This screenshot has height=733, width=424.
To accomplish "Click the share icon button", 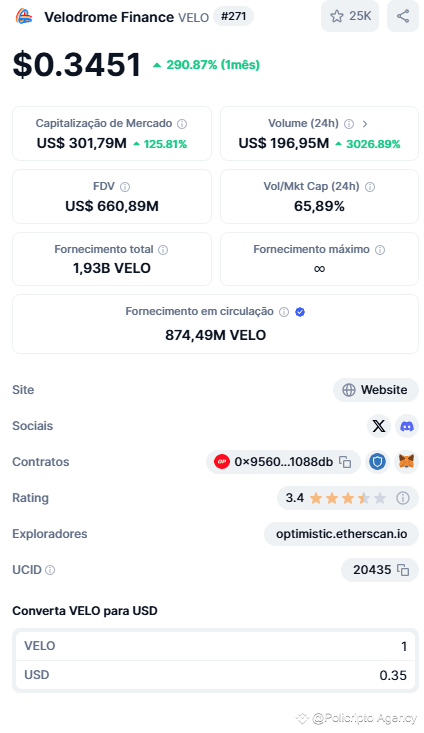I will 403,16.
